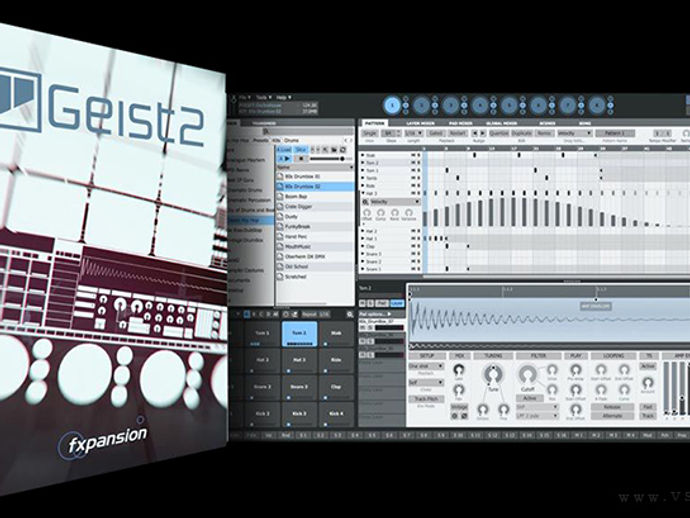This screenshot has width=690, height=518.
Task: Select engine 3 in the top bar
Action: click(451, 106)
